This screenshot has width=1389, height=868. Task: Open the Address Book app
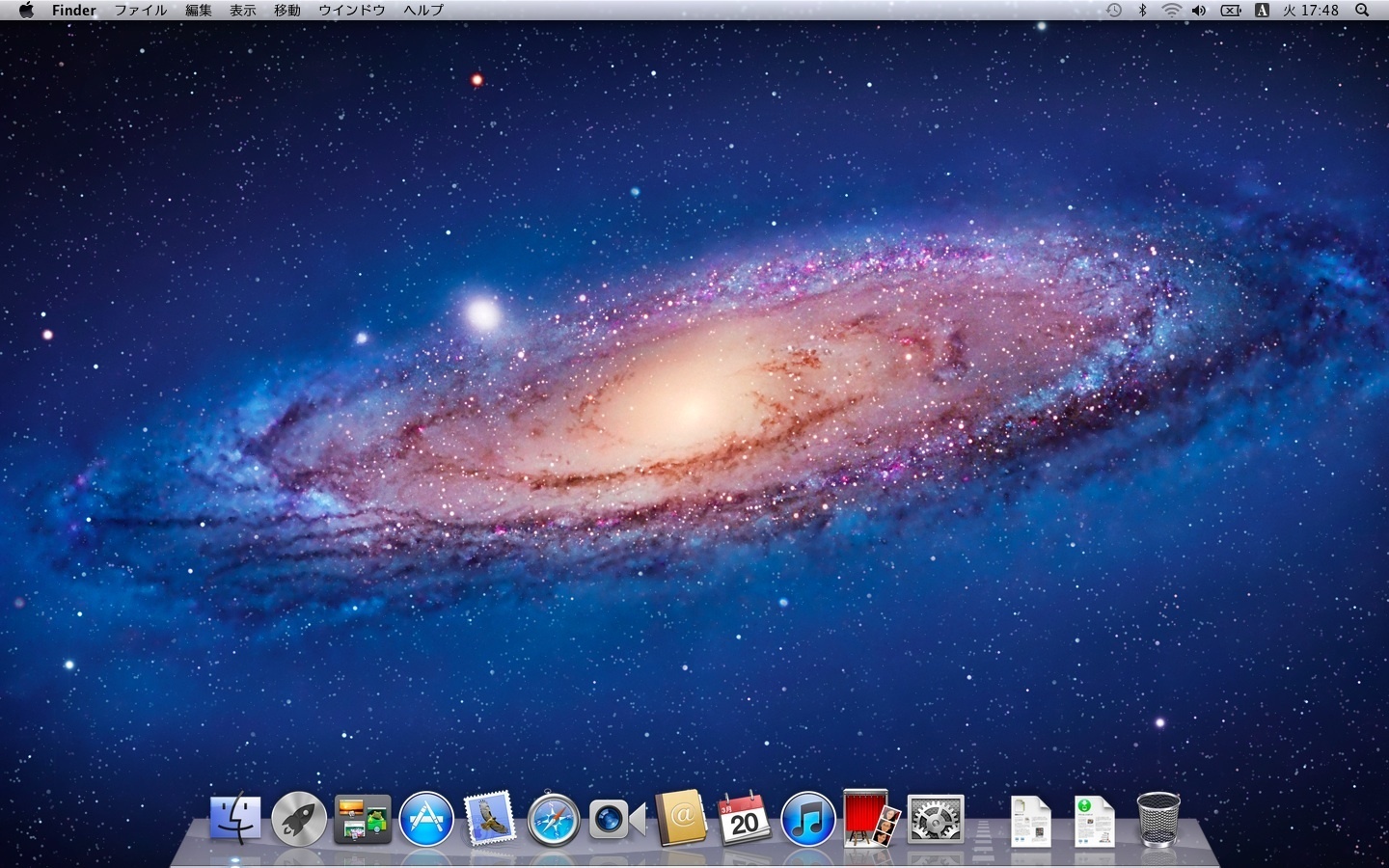tap(681, 820)
